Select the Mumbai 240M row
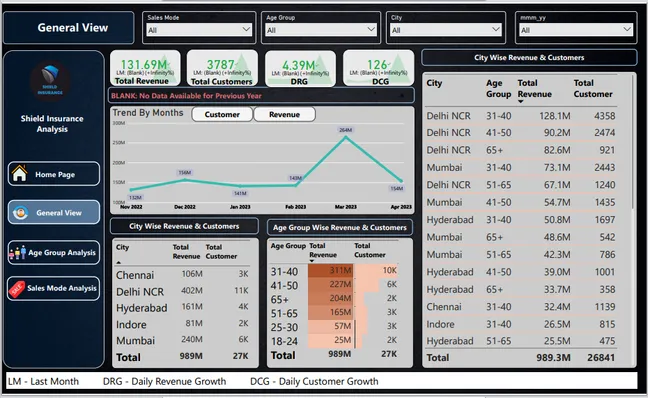 point(182,340)
